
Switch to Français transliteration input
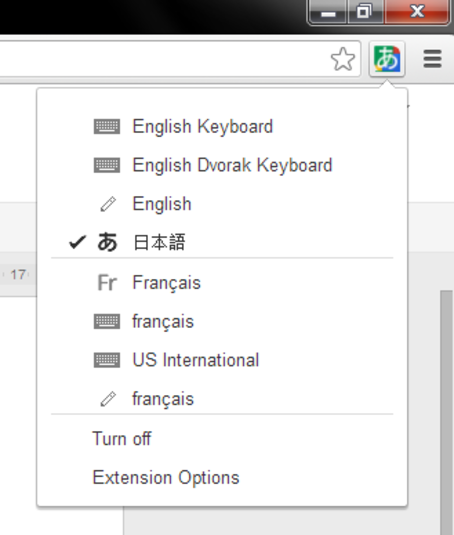(x=222, y=283)
